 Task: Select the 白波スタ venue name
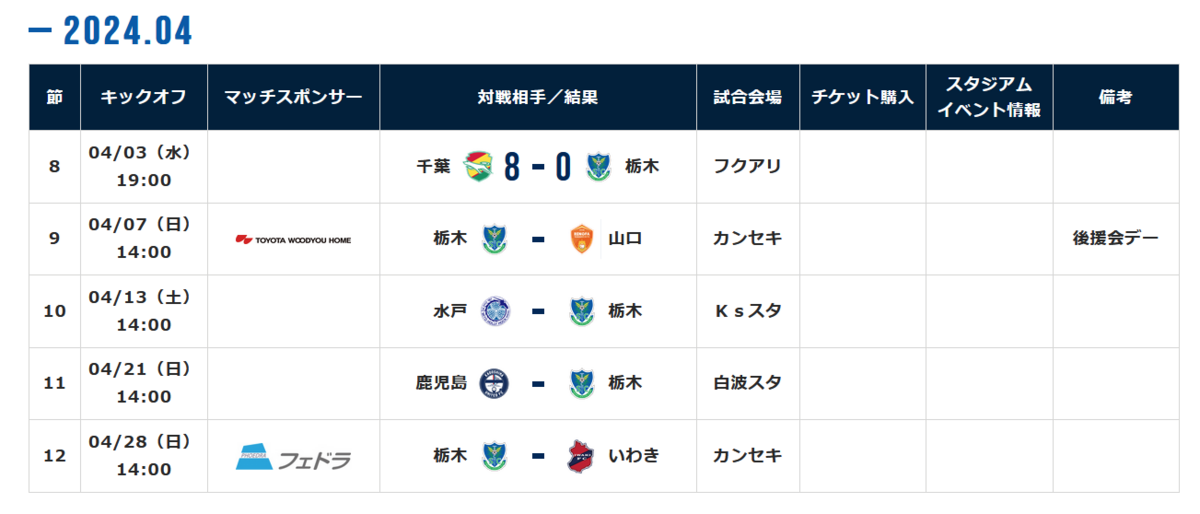[747, 383]
